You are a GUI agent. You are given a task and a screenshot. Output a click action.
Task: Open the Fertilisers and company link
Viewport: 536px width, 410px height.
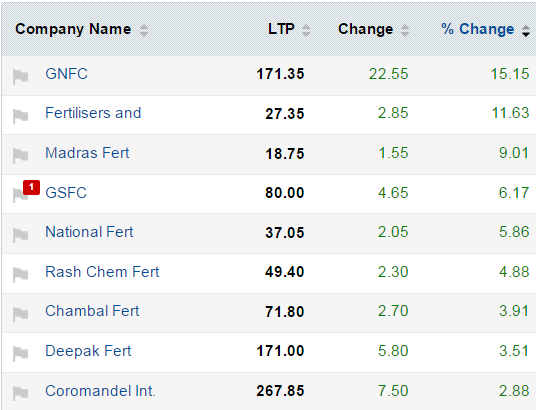point(93,113)
